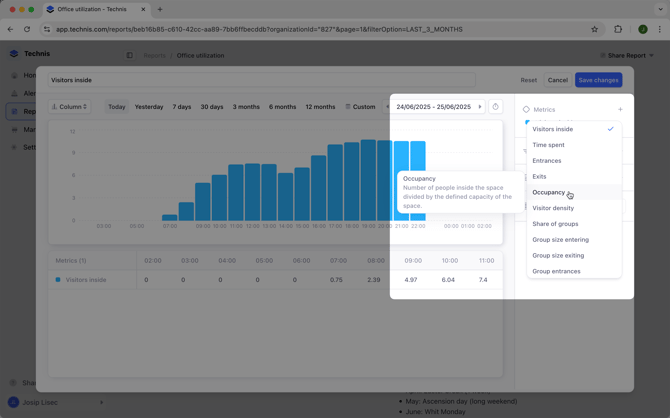Click the Technis logo in the sidebar
Screen dimensions: 670x418
tap(14, 54)
